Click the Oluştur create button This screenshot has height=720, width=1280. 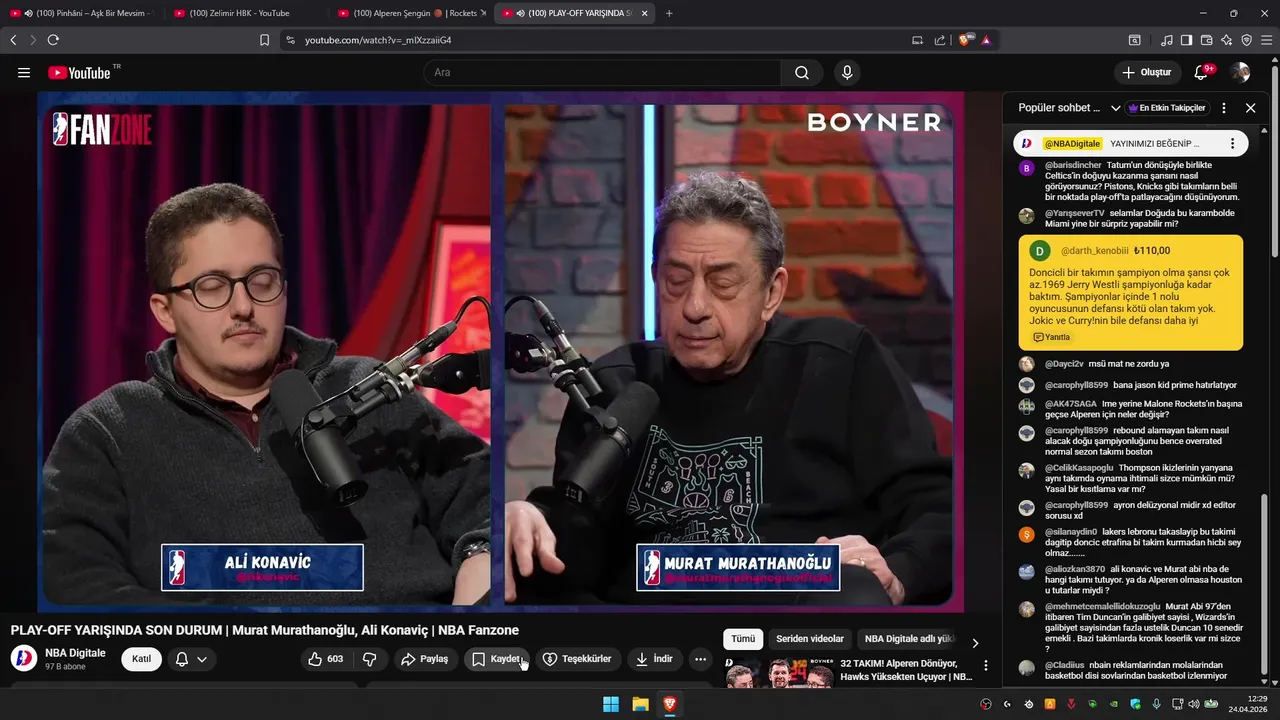point(1147,72)
